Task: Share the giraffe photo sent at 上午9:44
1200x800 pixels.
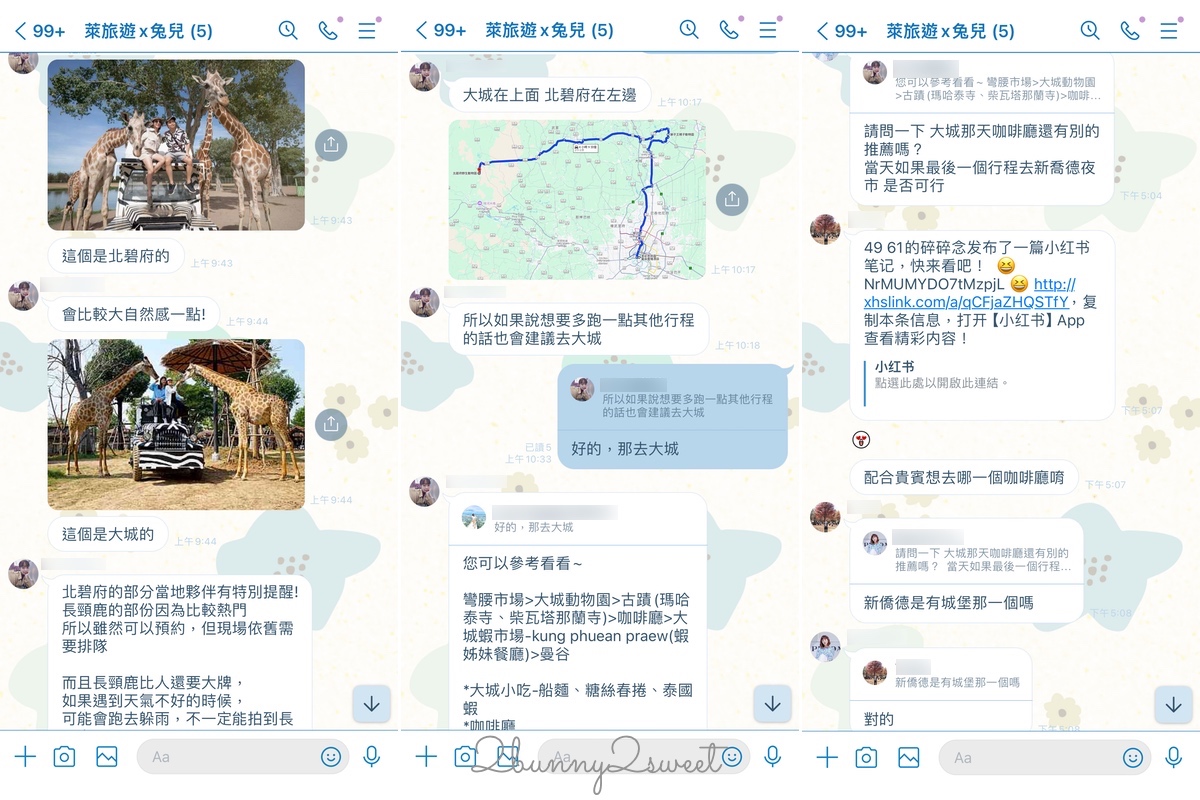Action: click(331, 424)
